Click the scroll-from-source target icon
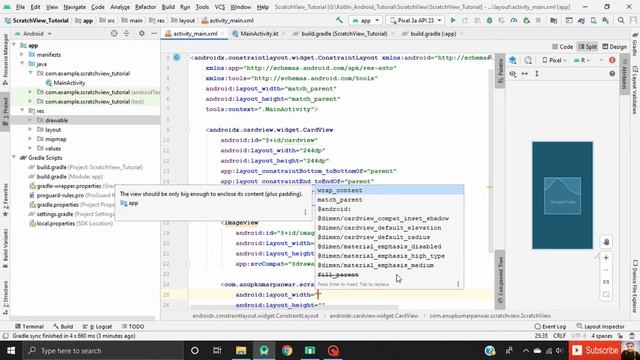Viewport: 640px width, 360px height. click(x=114, y=33)
